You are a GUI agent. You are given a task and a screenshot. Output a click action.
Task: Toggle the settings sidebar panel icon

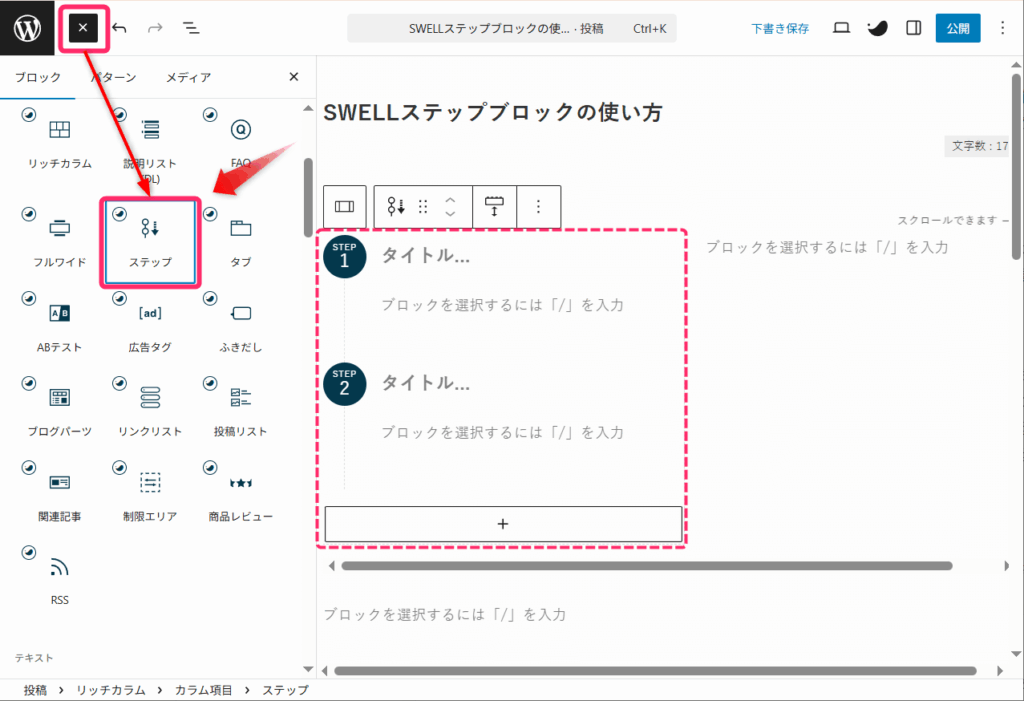click(x=913, y=28)
